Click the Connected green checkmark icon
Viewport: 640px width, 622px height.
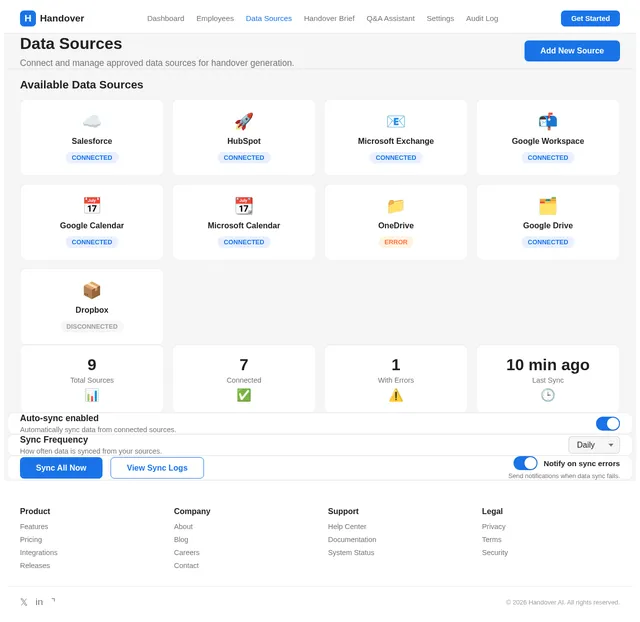(244, 395)
